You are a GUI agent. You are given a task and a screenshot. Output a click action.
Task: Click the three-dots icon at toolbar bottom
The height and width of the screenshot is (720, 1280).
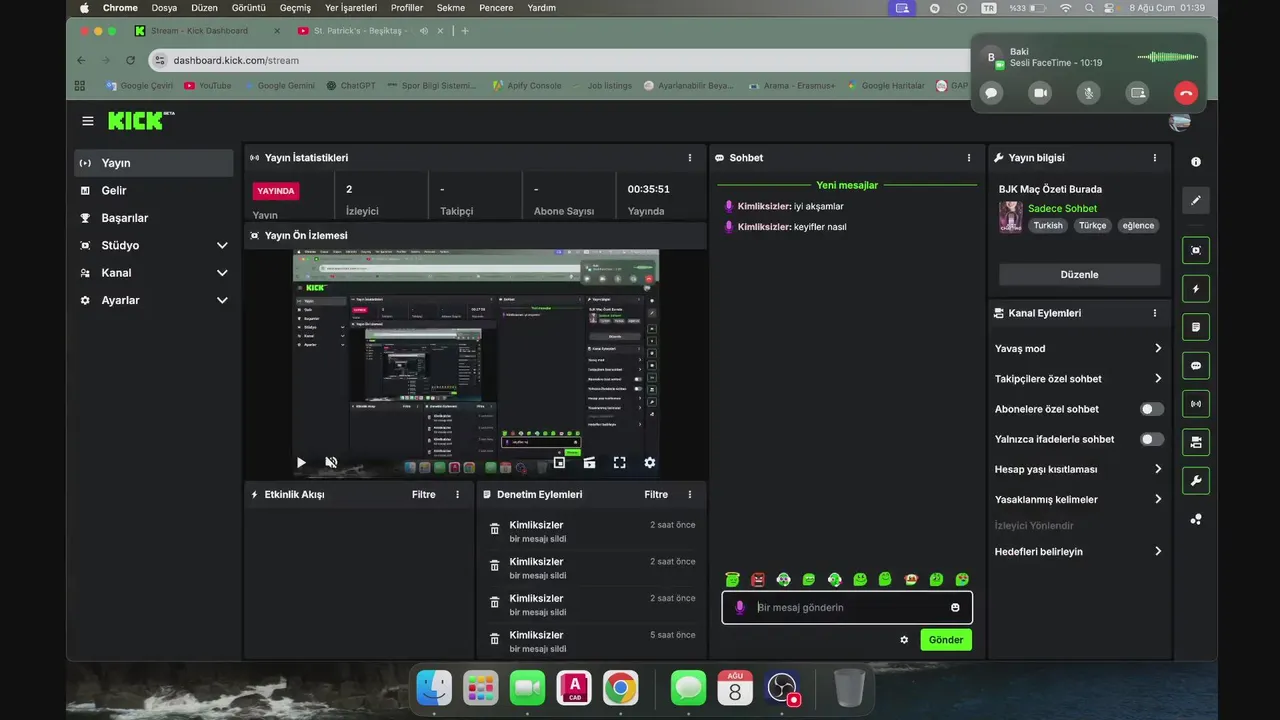tap(1196, 519)
